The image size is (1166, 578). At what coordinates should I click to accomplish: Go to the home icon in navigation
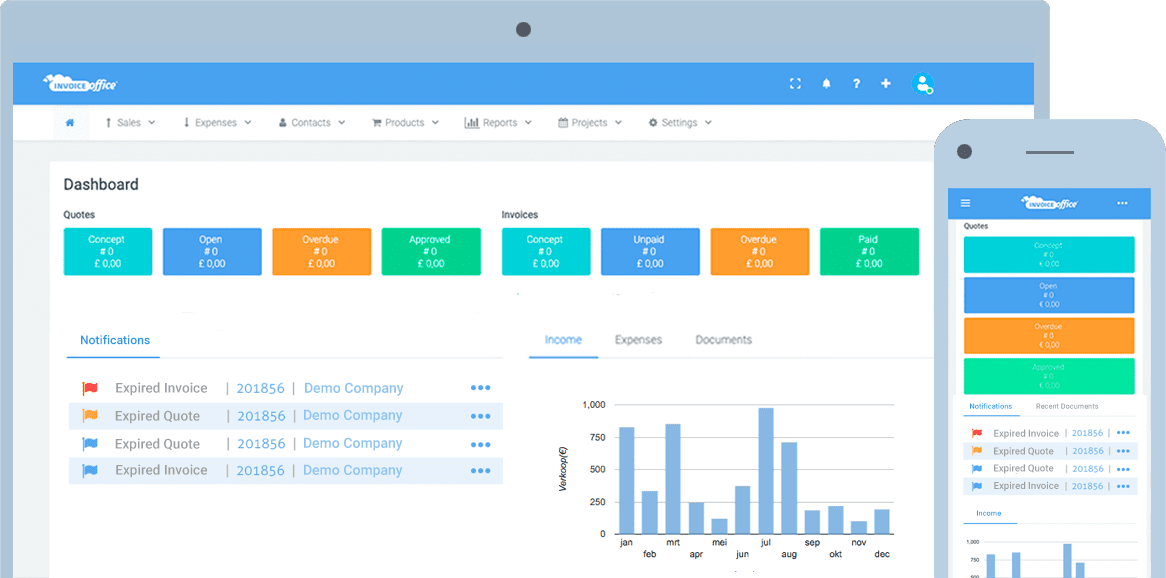(70, 123)
